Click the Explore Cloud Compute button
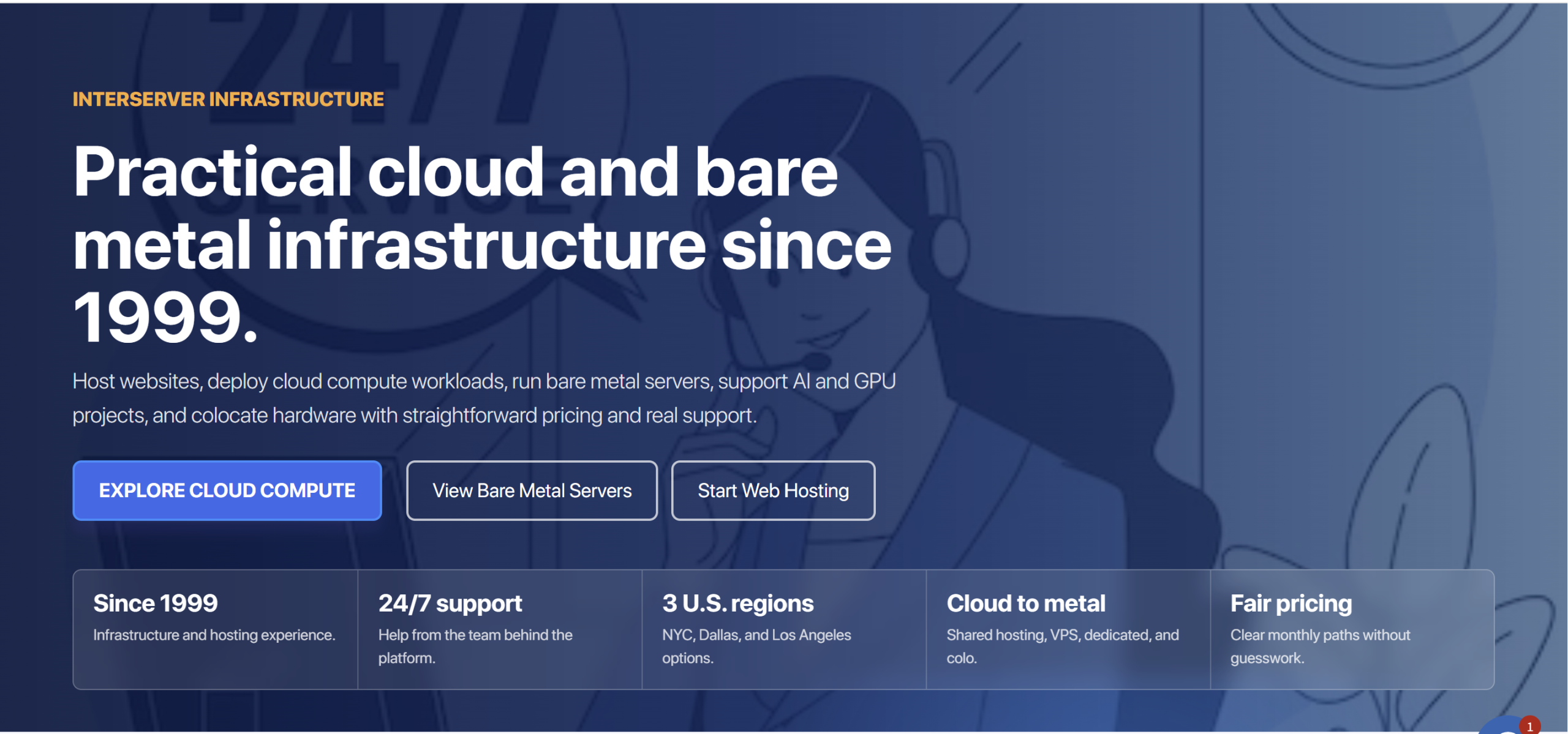 point(227,490)
